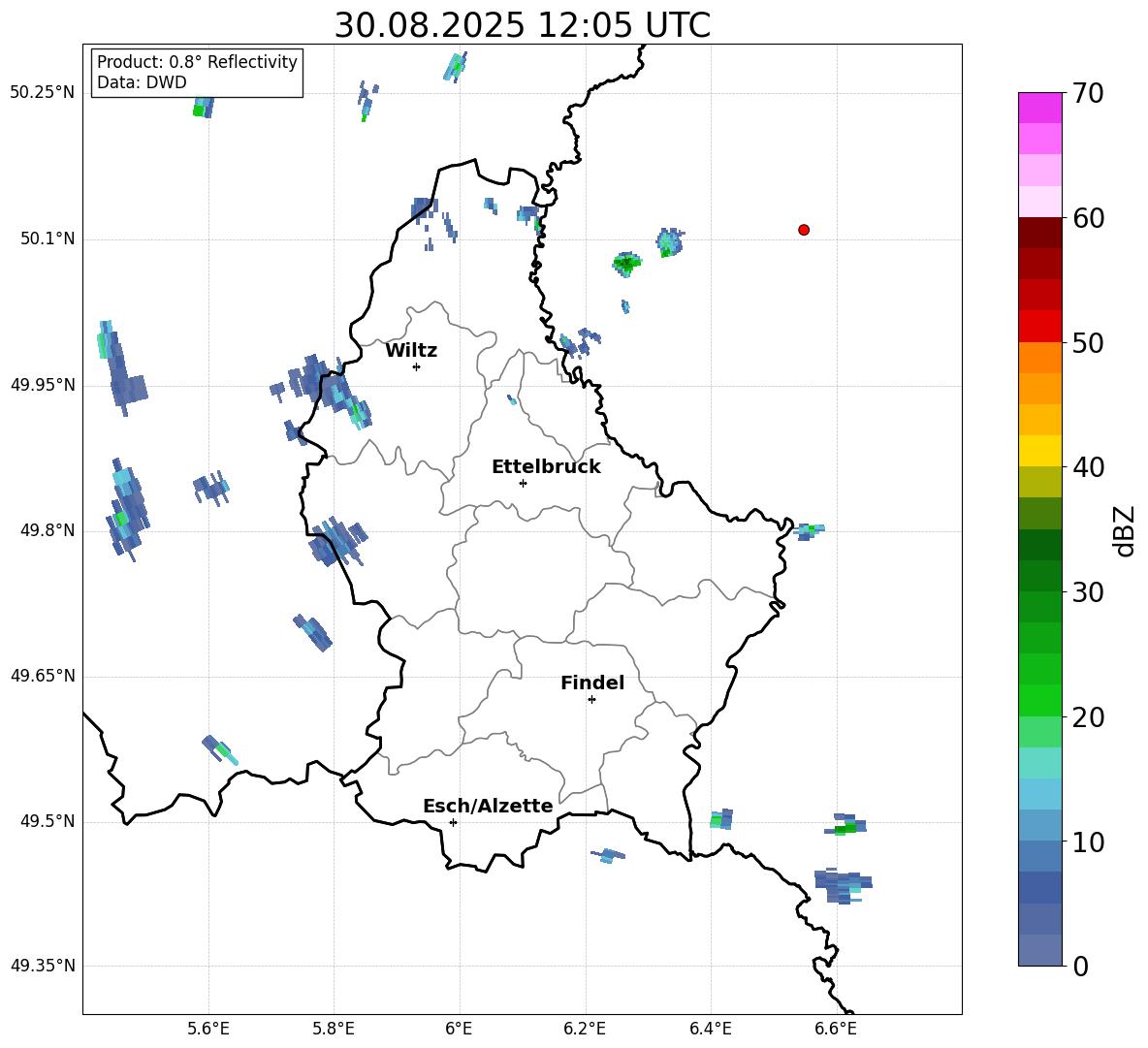Click the red dot marker east of Luxembourg

(x=803, y=230)
